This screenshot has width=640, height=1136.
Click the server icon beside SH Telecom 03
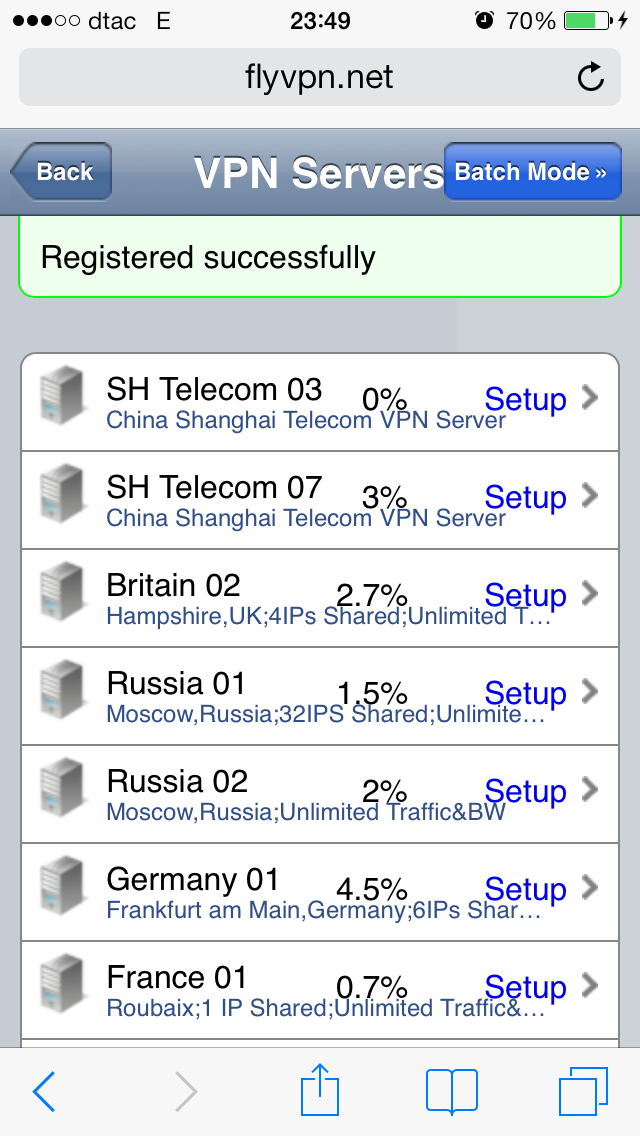click(62, 396)
